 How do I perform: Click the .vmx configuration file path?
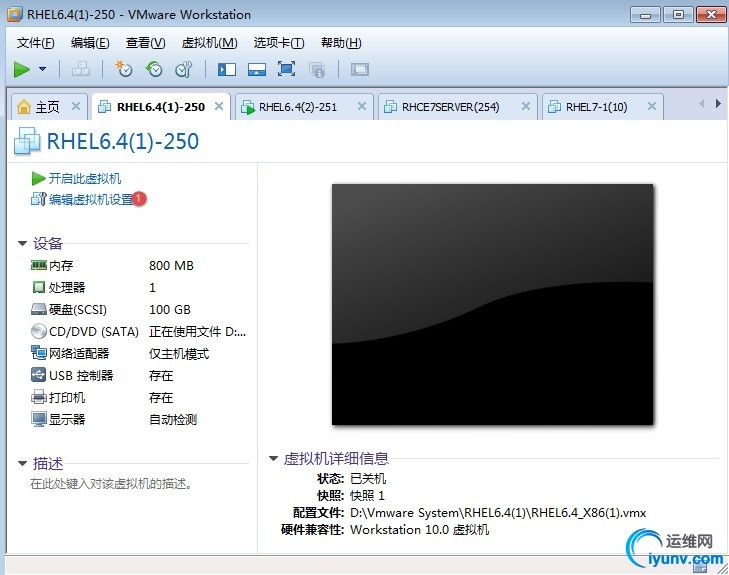click(498, 513)
